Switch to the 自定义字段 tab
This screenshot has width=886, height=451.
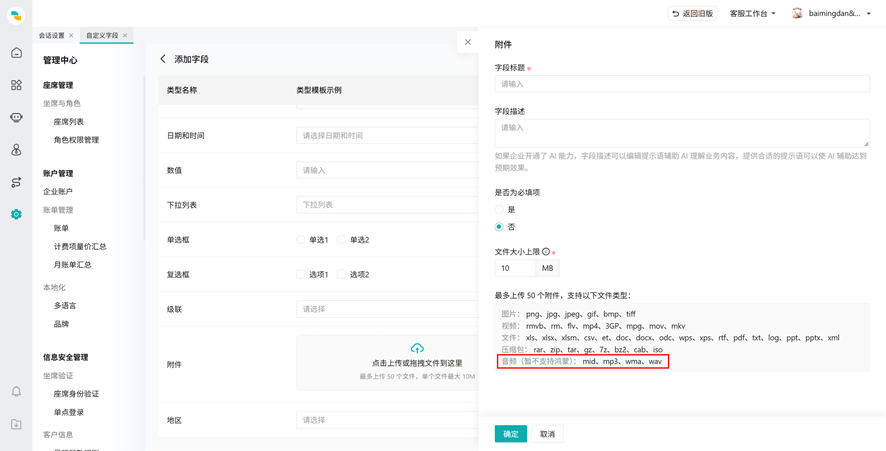(102, 35)
